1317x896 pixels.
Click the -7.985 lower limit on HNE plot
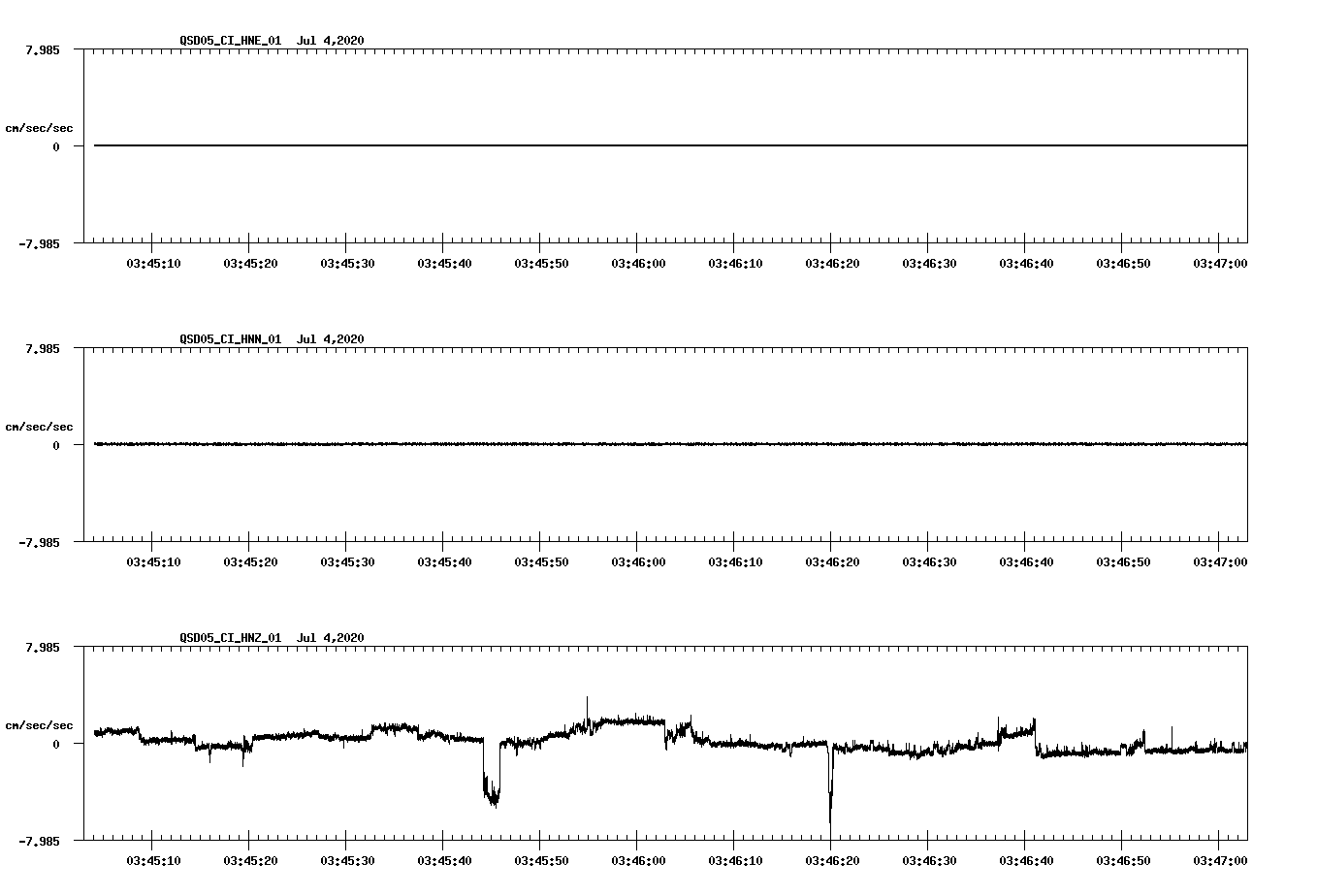(39, 243)
